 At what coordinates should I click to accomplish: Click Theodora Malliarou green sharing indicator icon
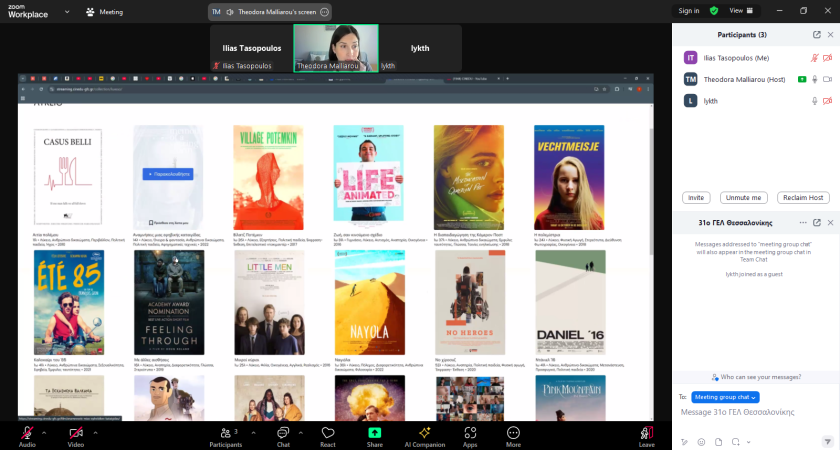(x=802, y=79)
